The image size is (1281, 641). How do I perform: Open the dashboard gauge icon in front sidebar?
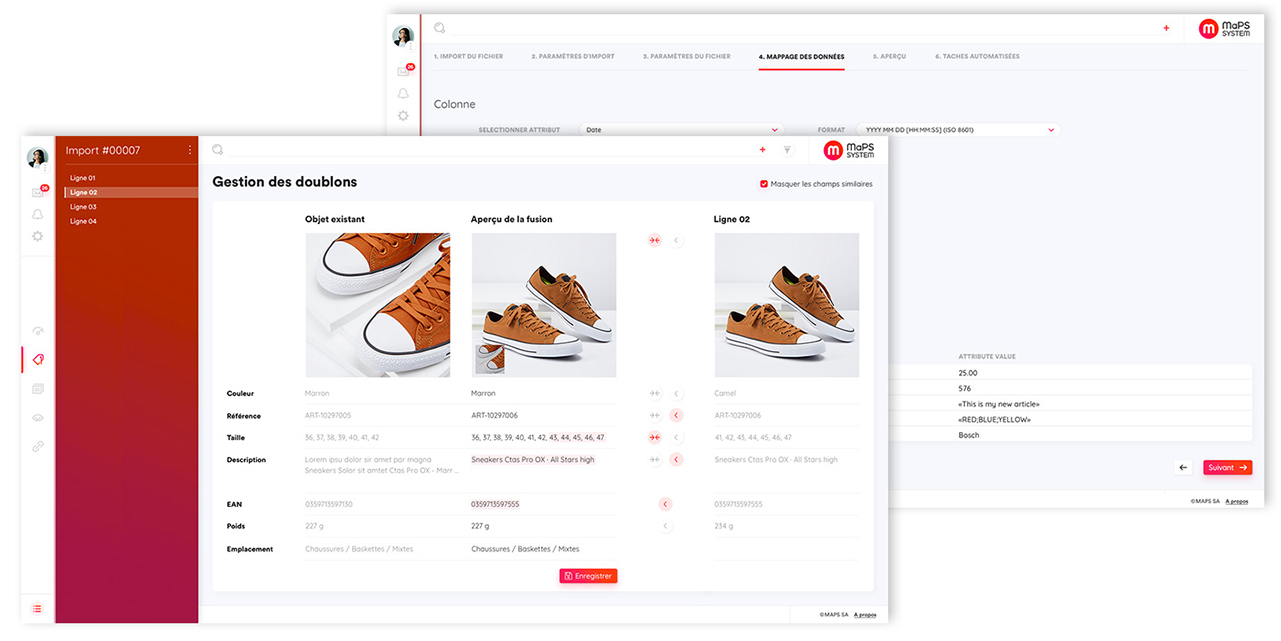(38, 331)
